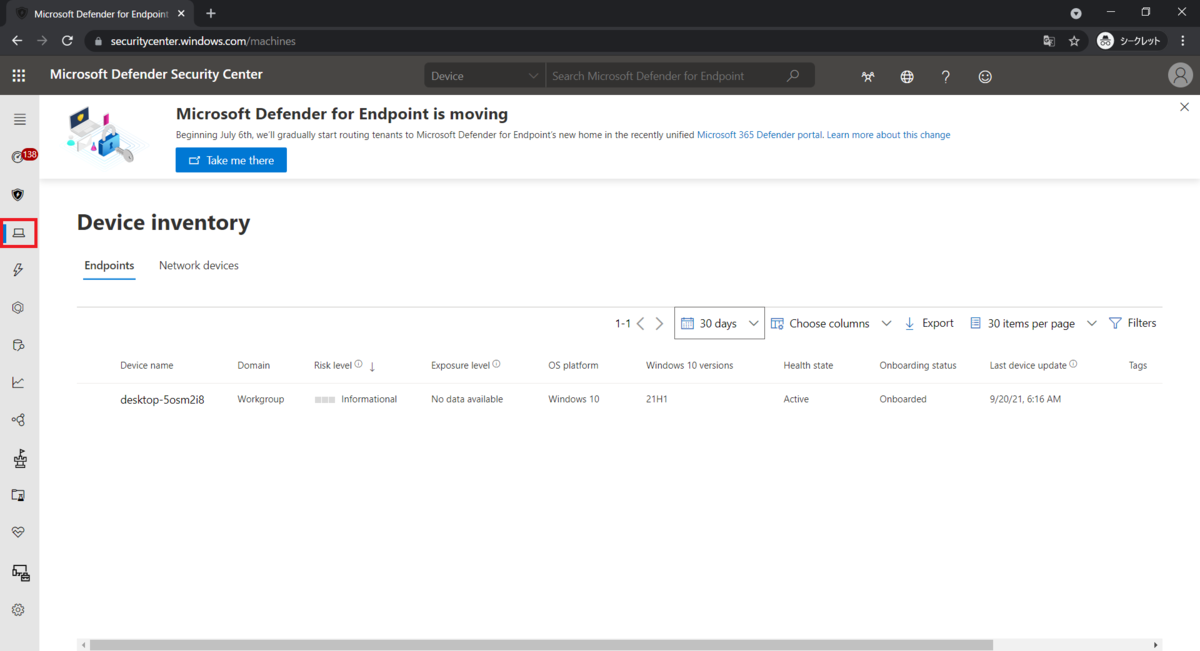Open the user account avatar
Viewport: 1200px width, 651px height.
coord(1180,76)
